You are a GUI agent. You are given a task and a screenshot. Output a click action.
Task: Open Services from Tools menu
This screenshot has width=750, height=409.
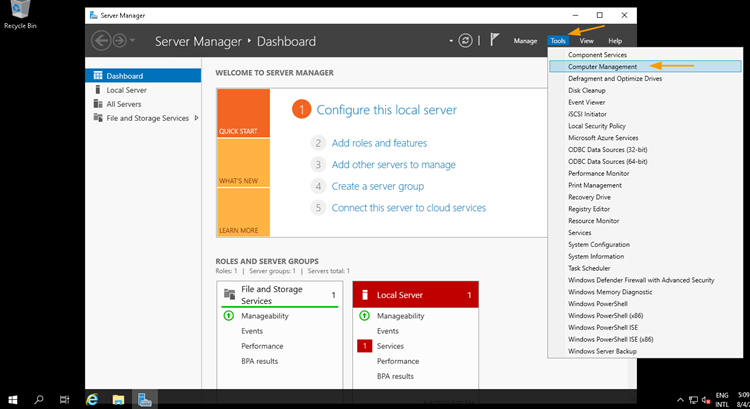point(580,233)
